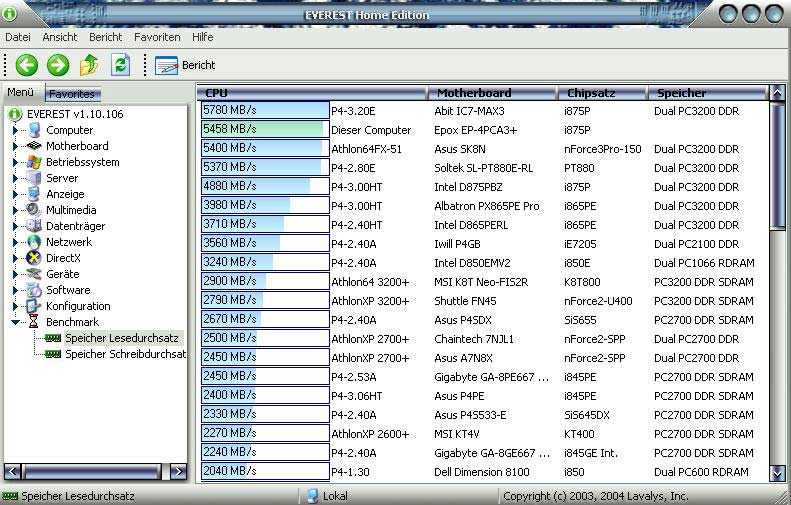Viewport: 791px width, 505px height.
Task: Click the Lokal computer icon in the status bar
Action: pos(312,496)
